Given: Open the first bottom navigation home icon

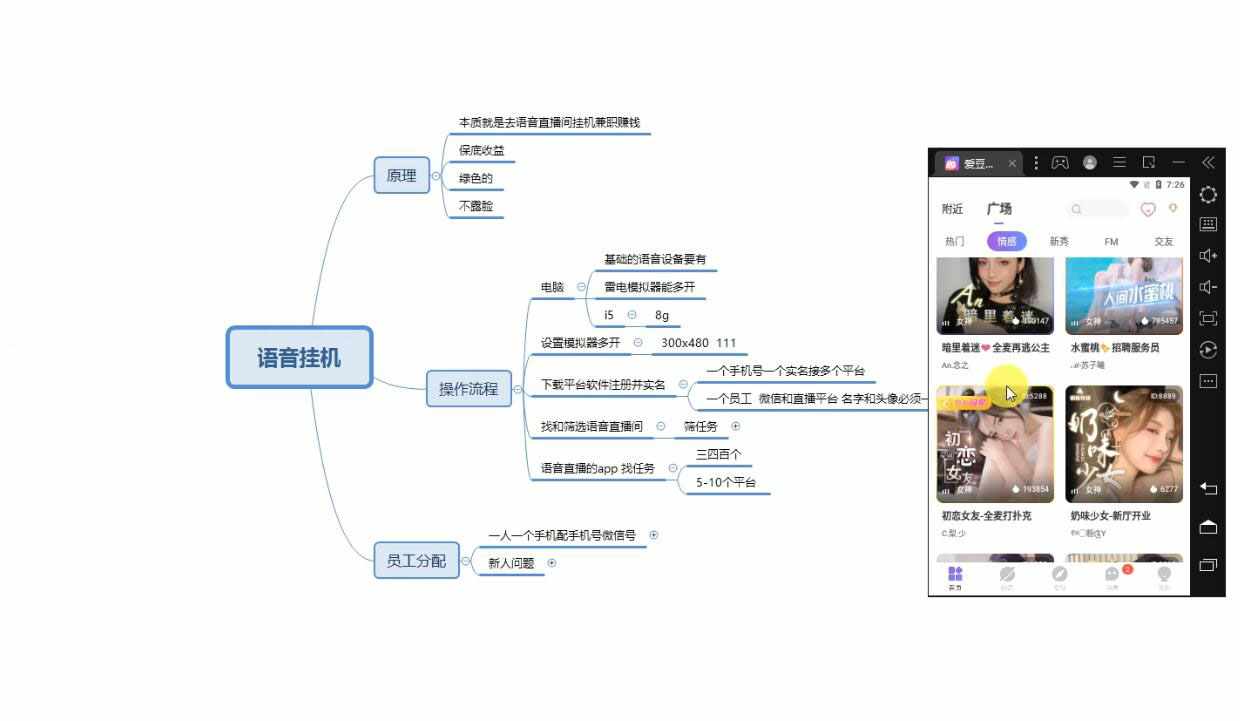Looking at the screenshot, I should 955,576.
